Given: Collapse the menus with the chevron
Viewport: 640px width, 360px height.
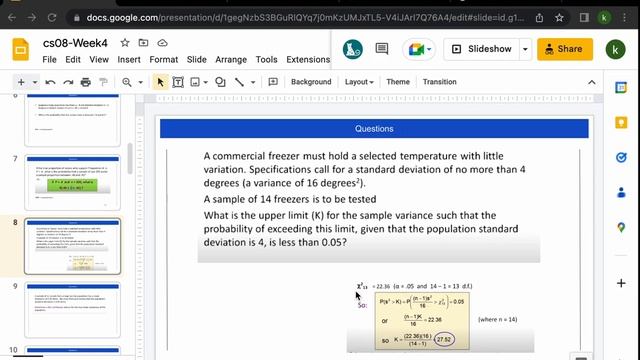Looking at the screenshot, I should (591, 82).
